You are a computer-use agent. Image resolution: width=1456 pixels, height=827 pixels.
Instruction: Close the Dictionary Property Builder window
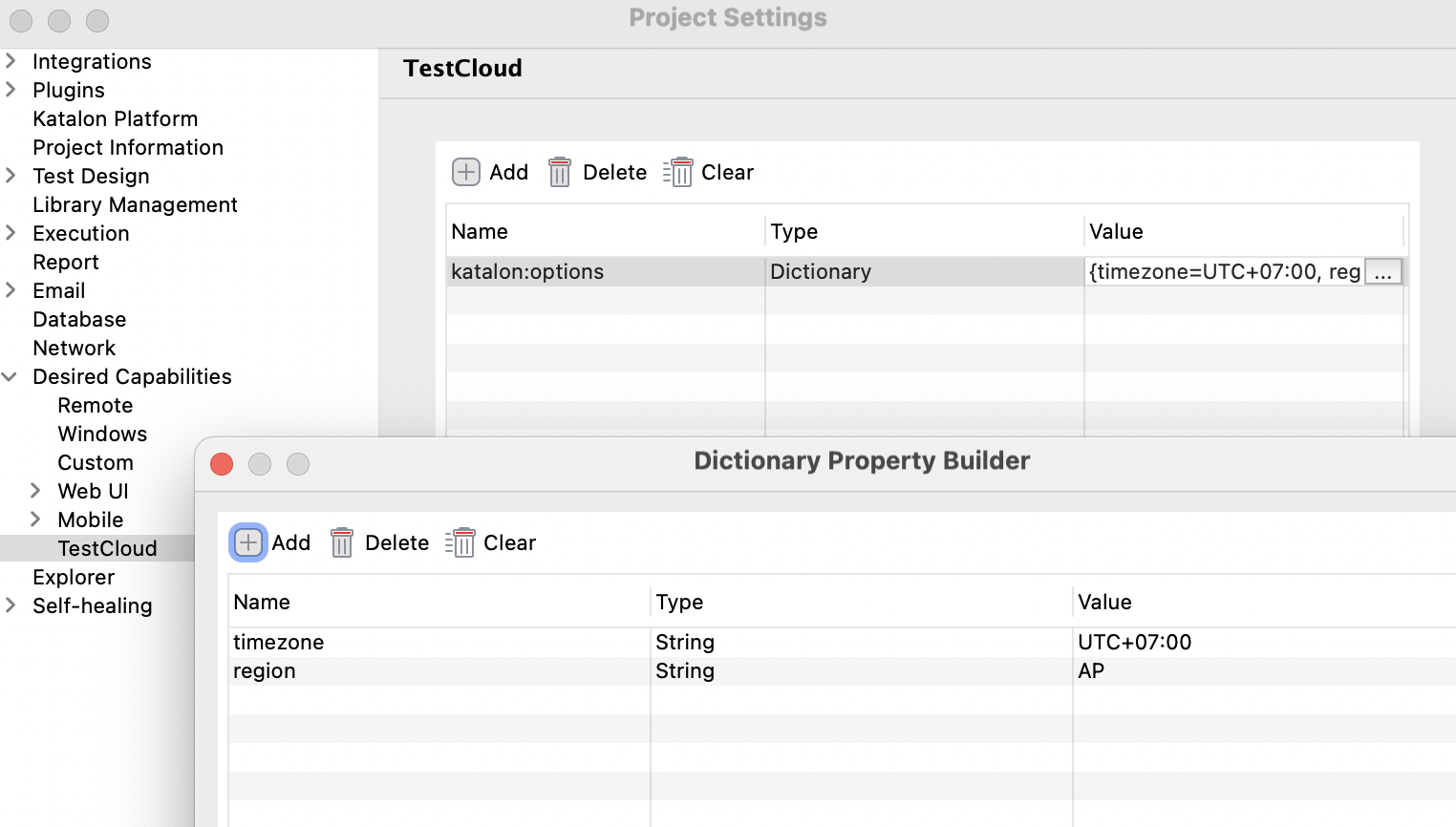(222, 464)
